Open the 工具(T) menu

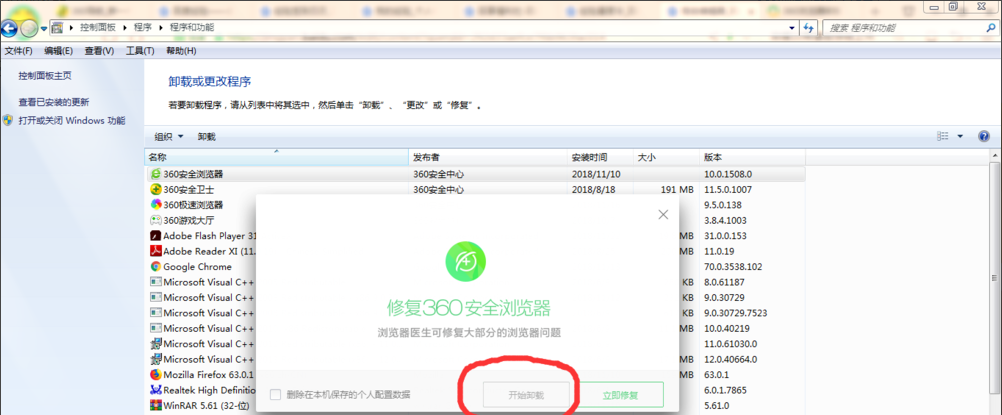point(140,51)
